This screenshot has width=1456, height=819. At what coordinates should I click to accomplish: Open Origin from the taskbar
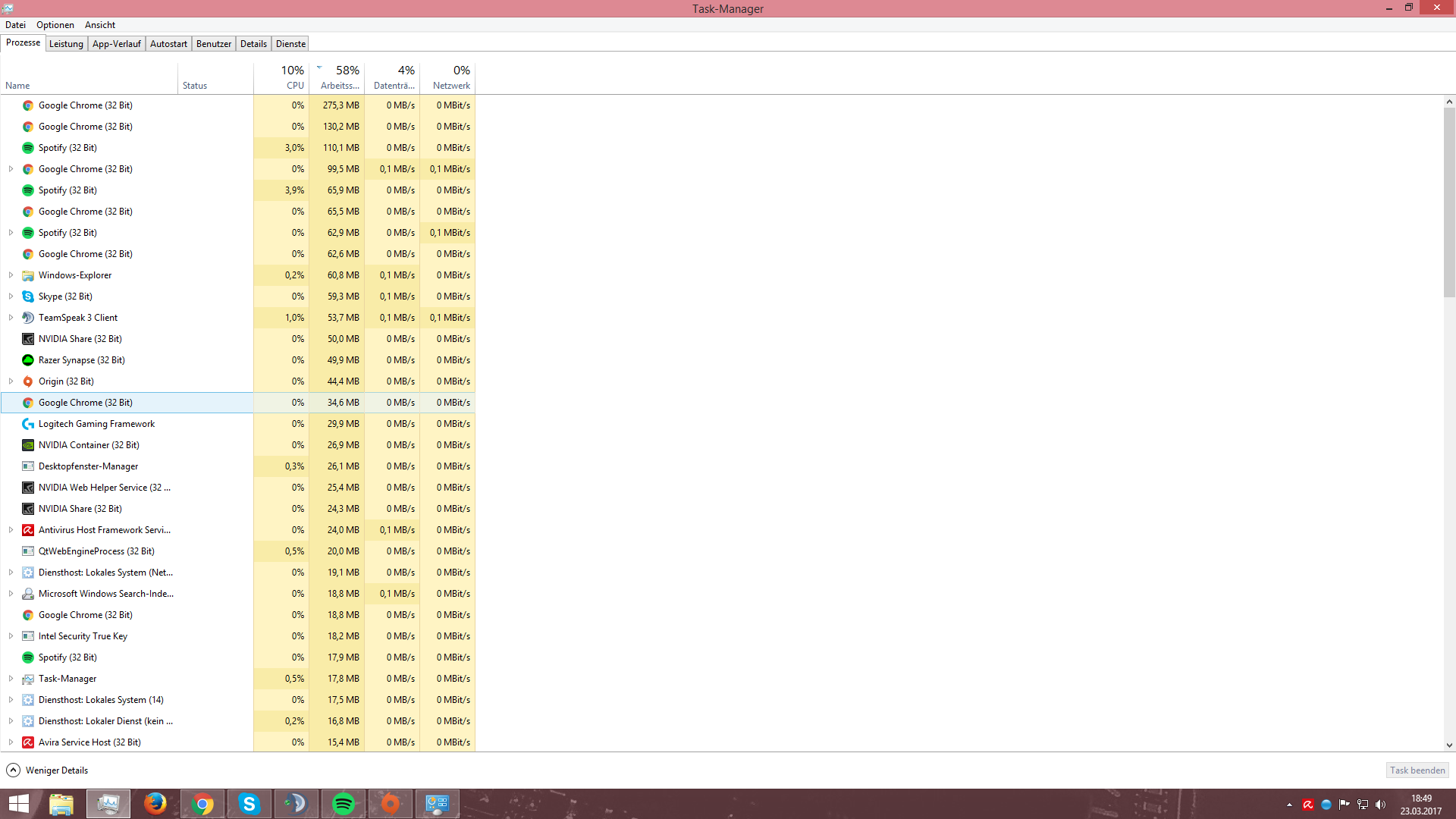pyautogui.click(x=391, y=804)
